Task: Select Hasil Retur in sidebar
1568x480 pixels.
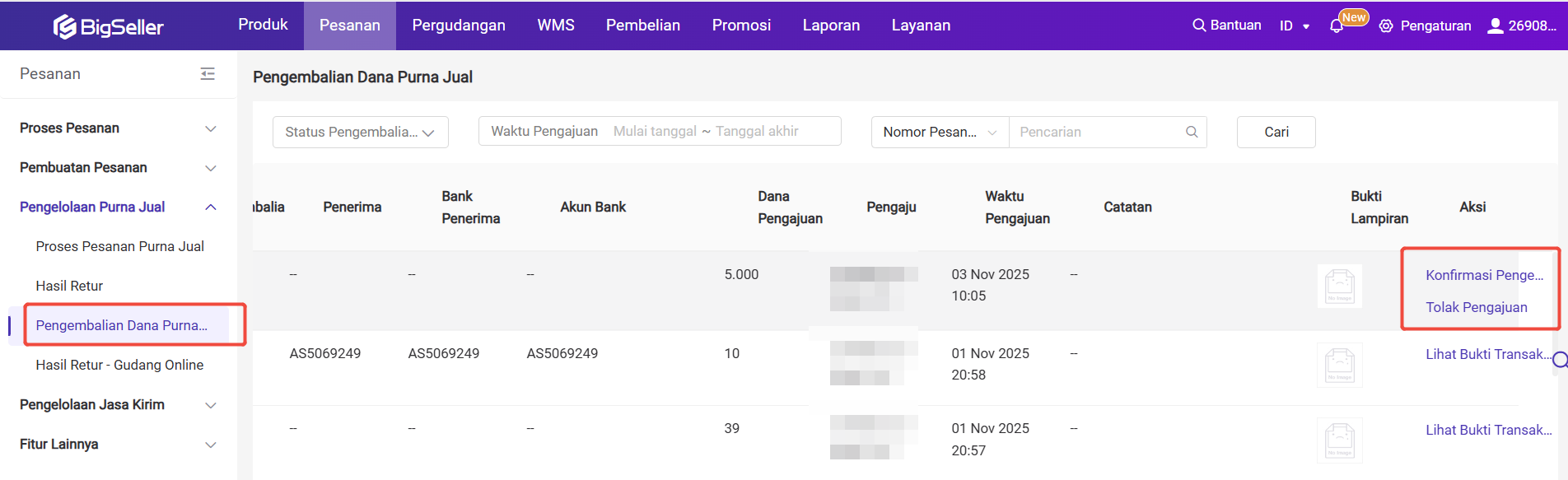Action: (69, 286)
